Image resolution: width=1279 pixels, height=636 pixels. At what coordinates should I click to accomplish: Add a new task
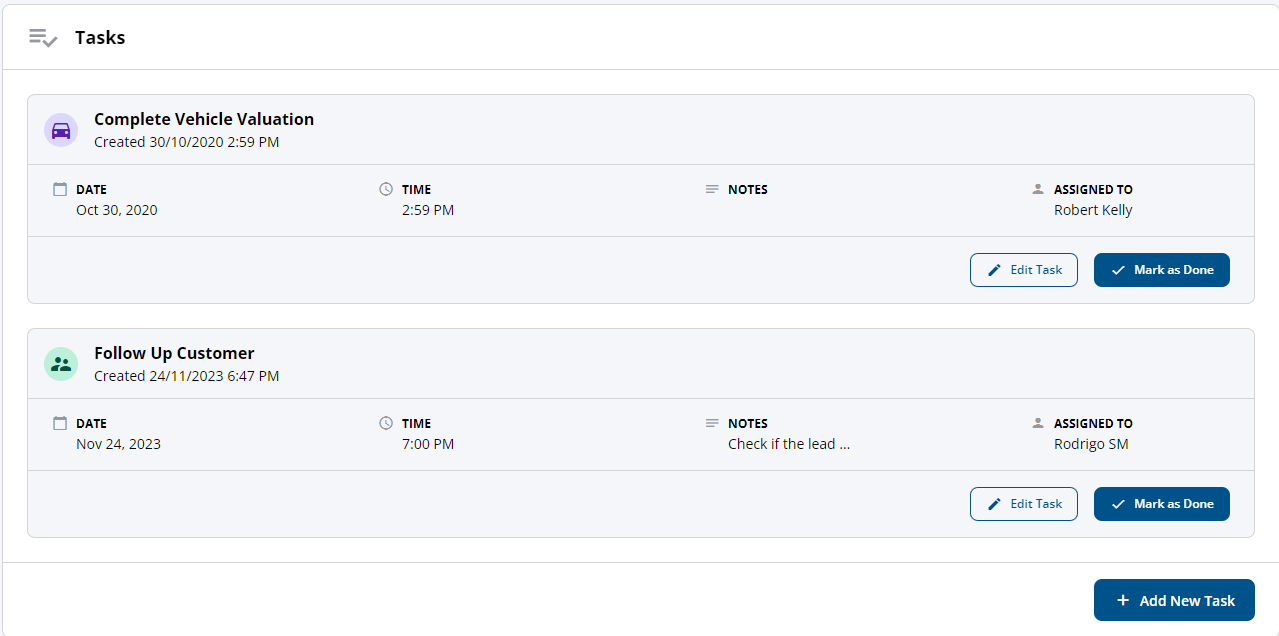click(1174, 600)
